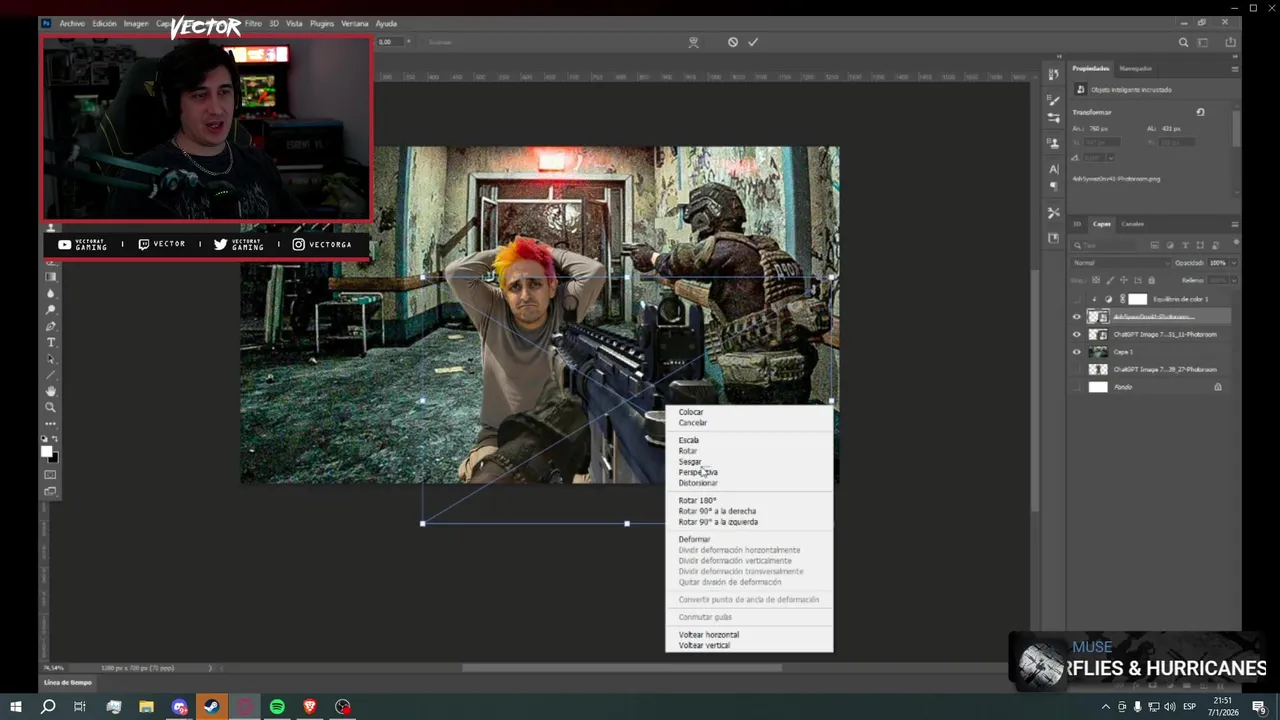Image resolution: width=1280 pixels, height=720 pixels.
Task: Open the Brushes panel icon
Action: point(1053,100)
